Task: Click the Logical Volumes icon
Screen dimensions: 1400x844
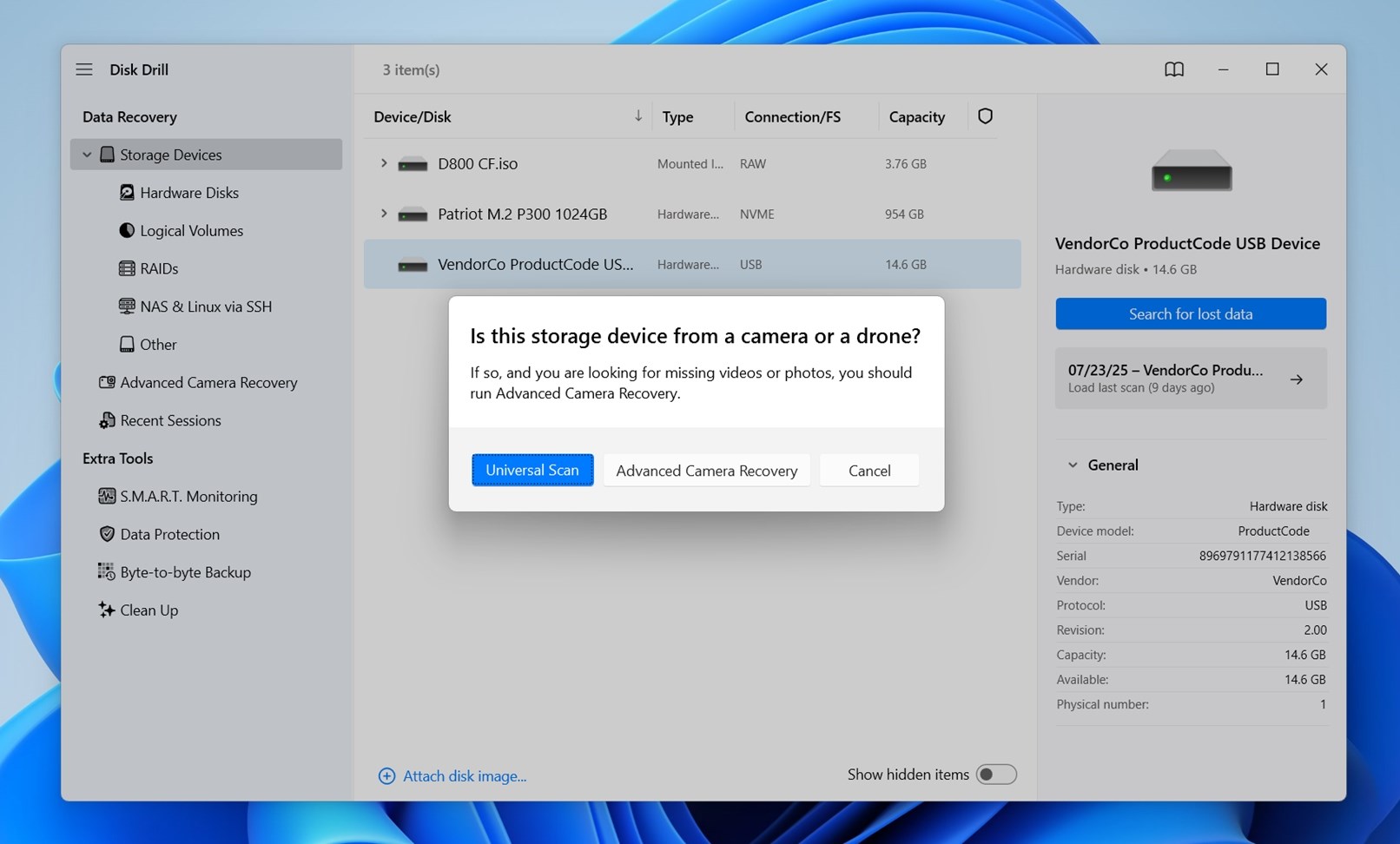Action: (127, 230)
